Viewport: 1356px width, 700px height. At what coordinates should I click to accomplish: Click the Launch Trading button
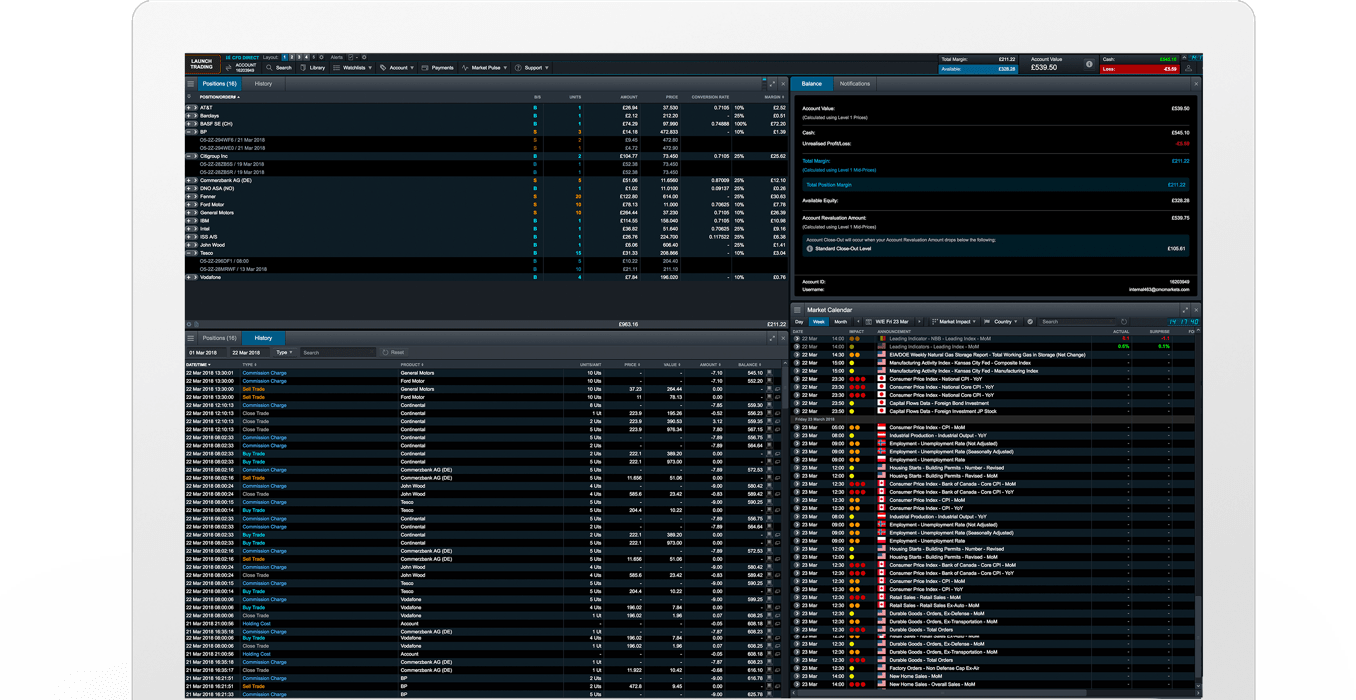click(202, 64)
